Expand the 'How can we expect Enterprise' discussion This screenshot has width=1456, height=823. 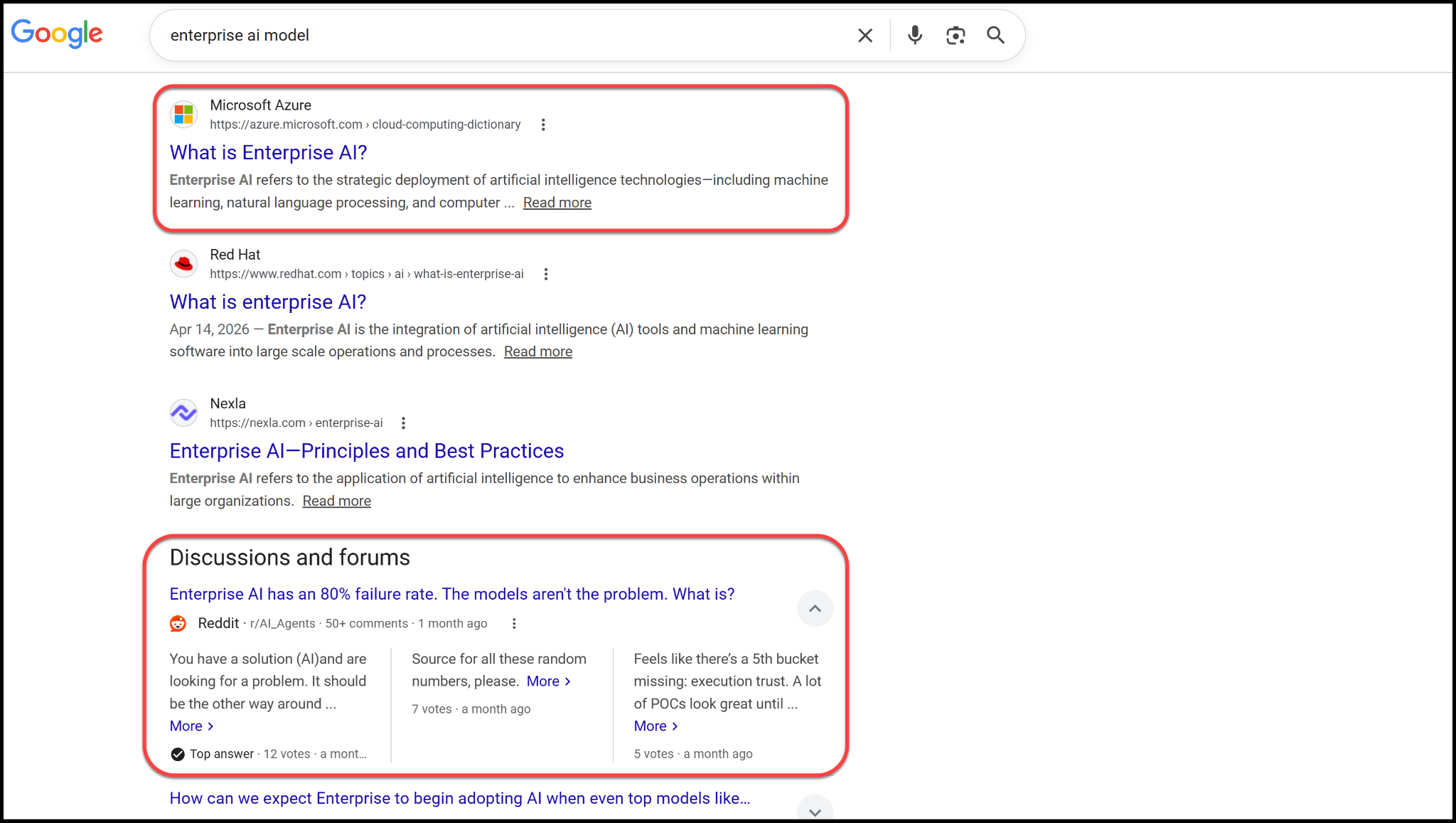point(815,811)
